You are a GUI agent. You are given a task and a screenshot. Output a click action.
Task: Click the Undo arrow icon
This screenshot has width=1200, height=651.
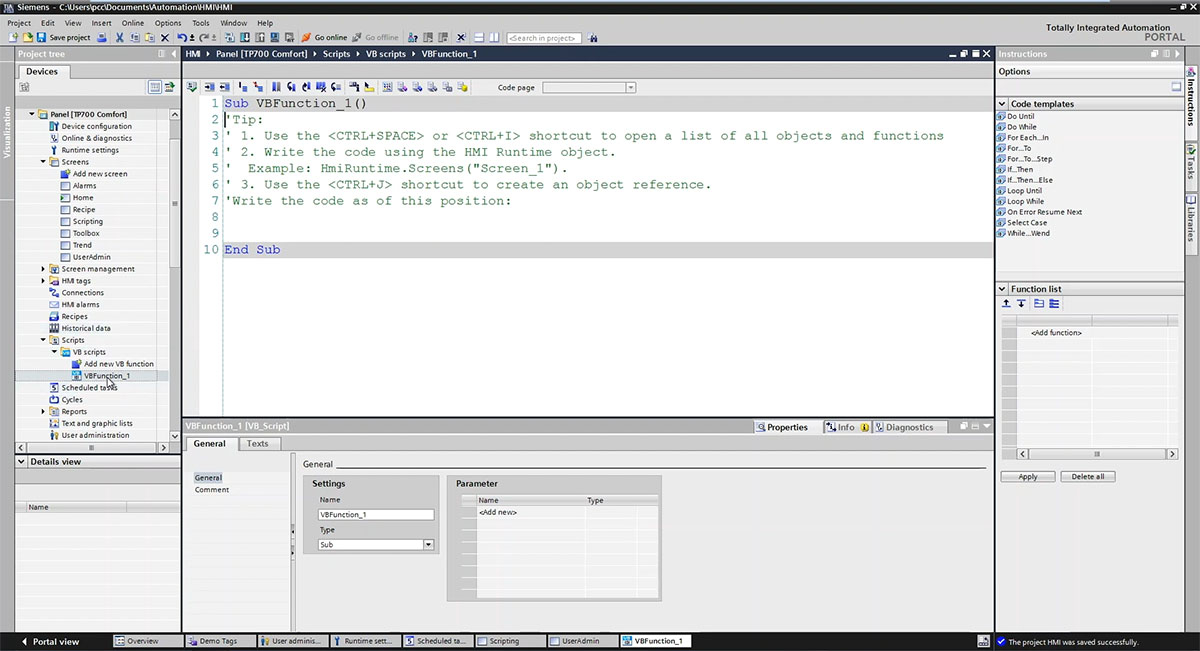coord(181,38)
